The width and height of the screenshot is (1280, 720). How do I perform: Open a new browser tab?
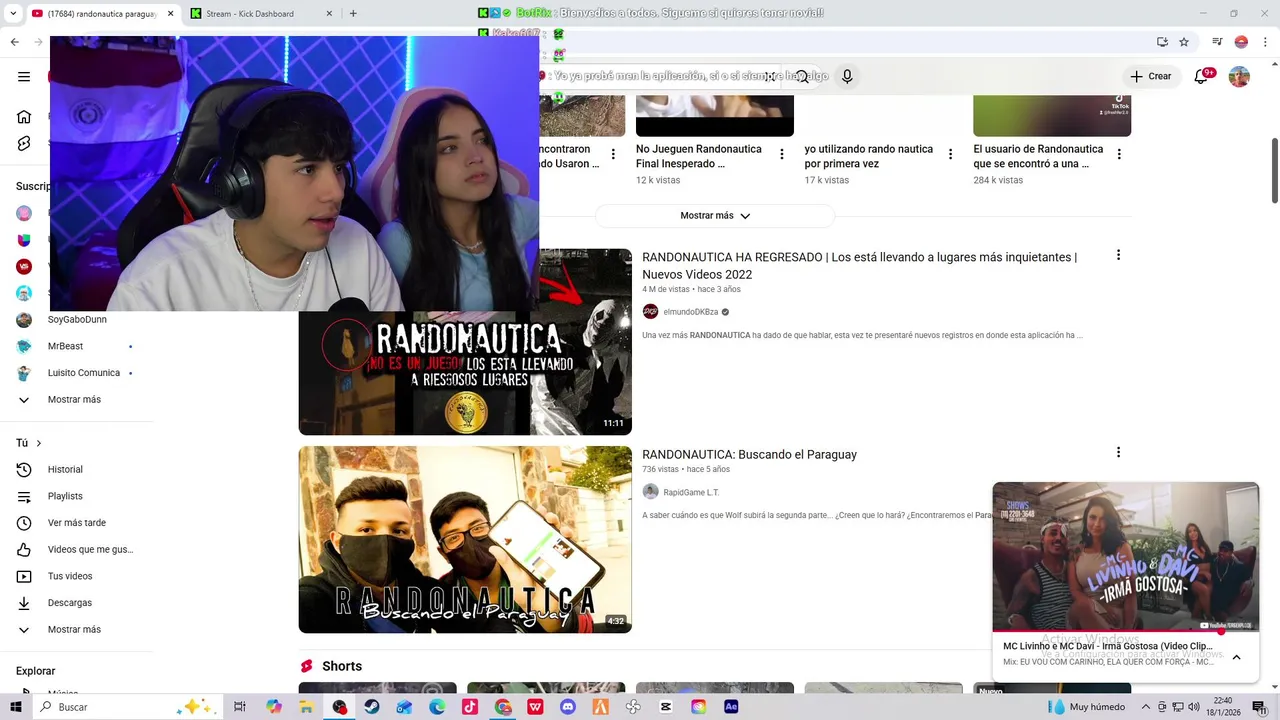point(353,14)
